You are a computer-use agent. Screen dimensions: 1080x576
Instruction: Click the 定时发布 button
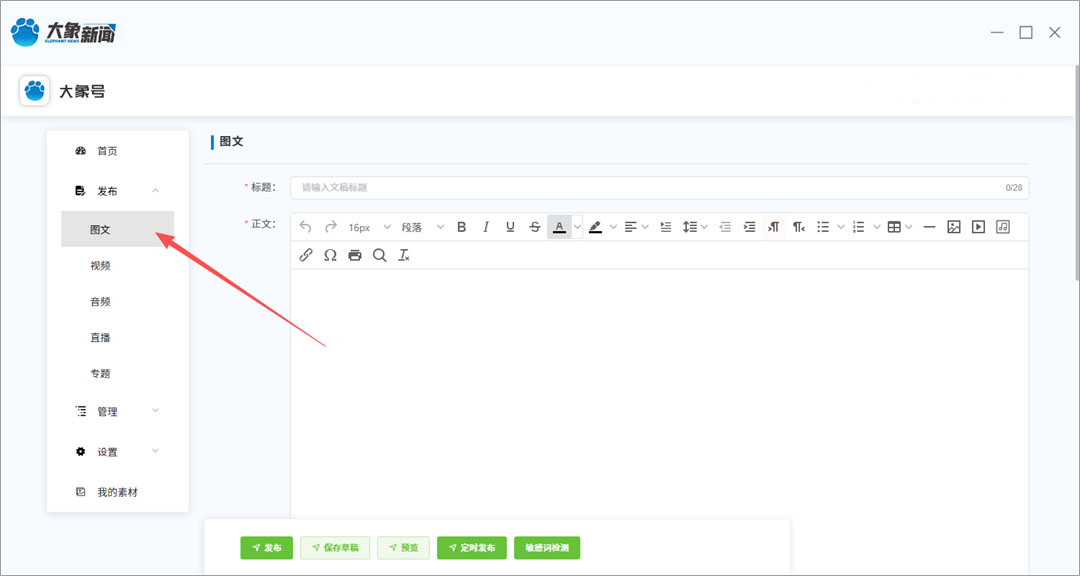click(472, 548)
